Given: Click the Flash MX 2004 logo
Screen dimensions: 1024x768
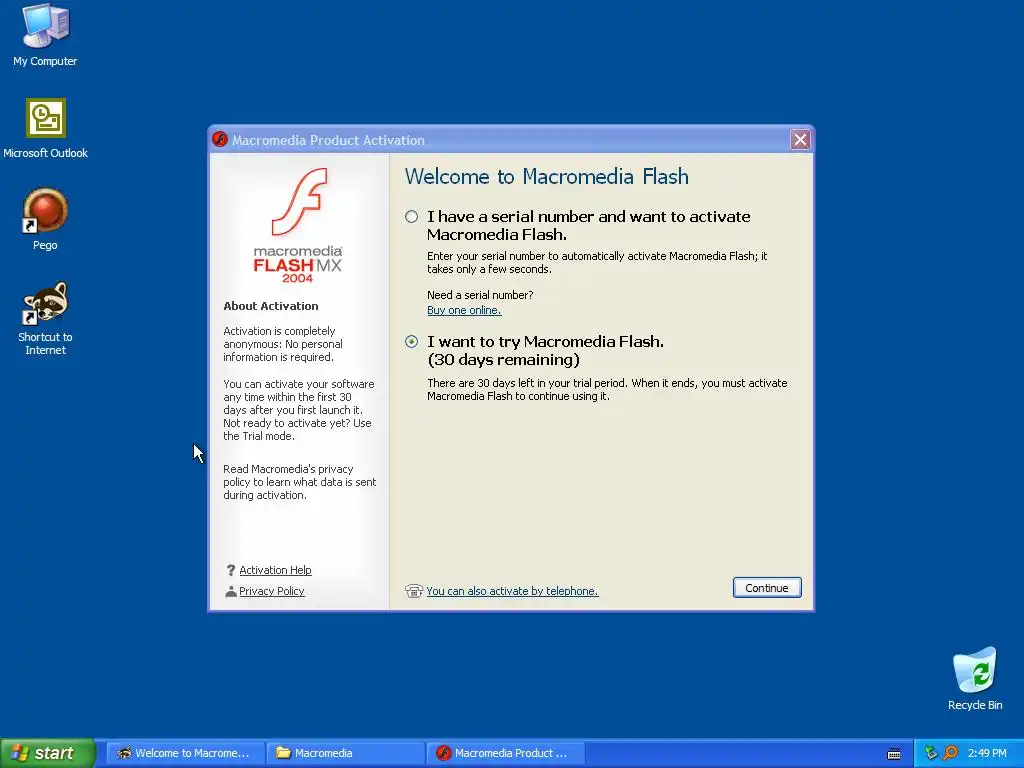Looking at the screenshot, I should 298,225.
